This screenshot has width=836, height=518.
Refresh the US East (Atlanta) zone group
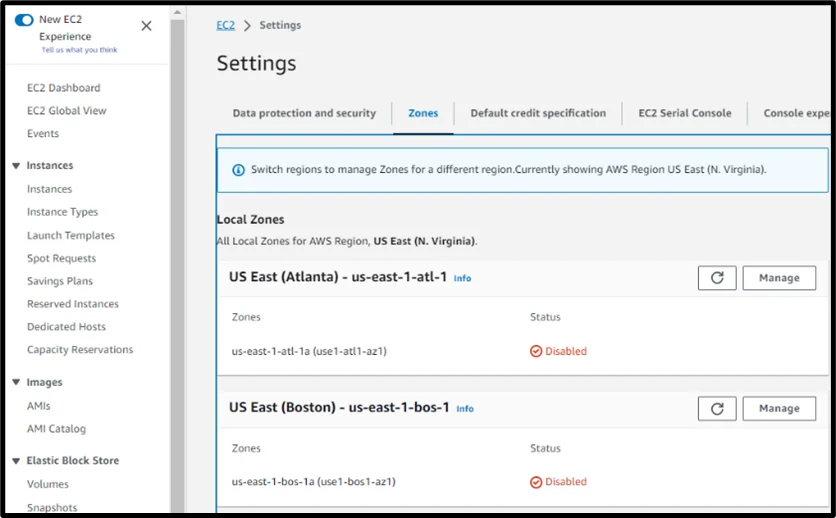[x=717, y=278]
